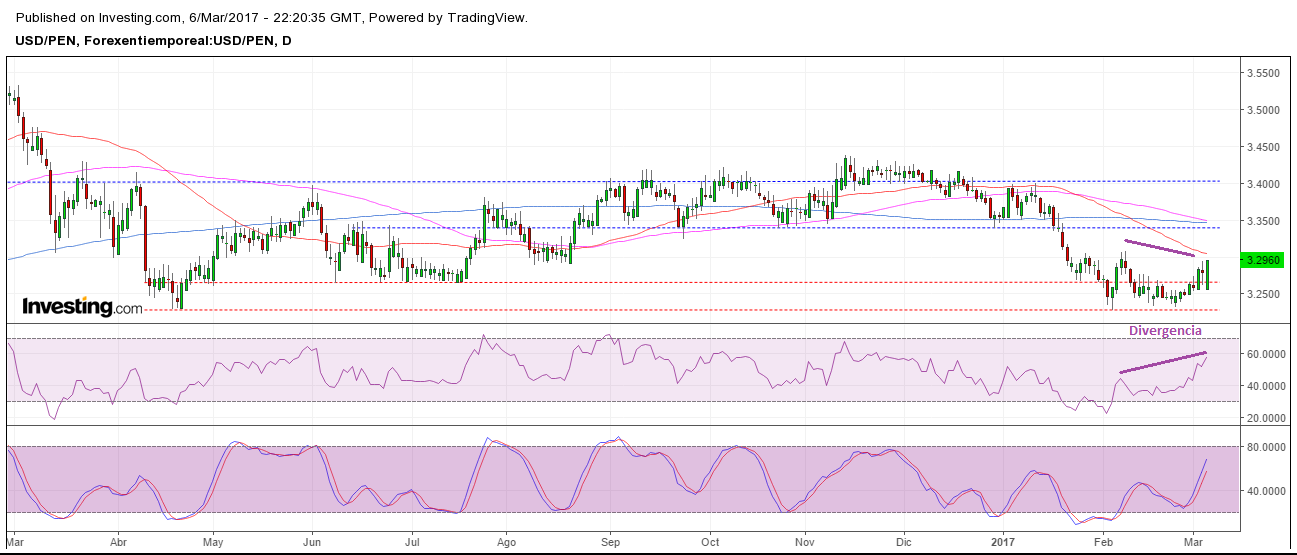Click the stochastic pane 40.0000 scale label
This screenshot has width=1297, height=555.
tap(1264, 491)
